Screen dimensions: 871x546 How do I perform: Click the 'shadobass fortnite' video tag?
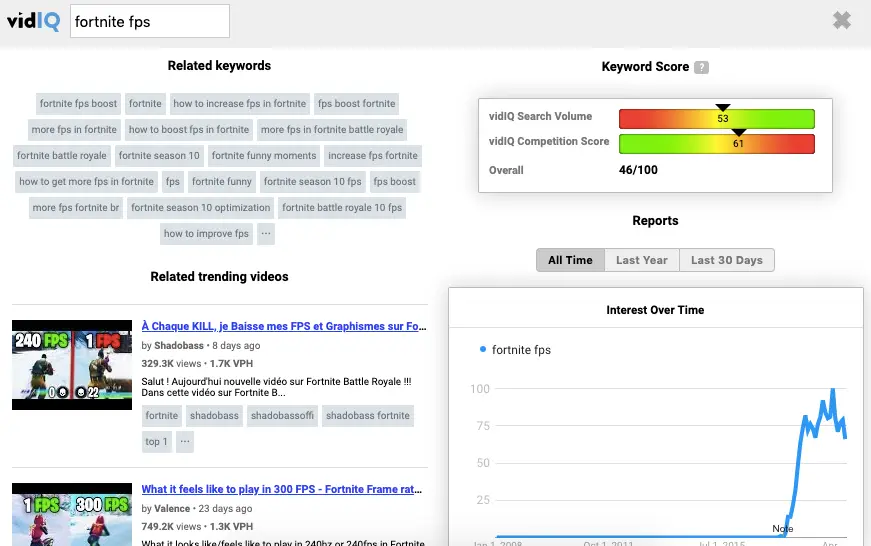[x=368, y=415]
